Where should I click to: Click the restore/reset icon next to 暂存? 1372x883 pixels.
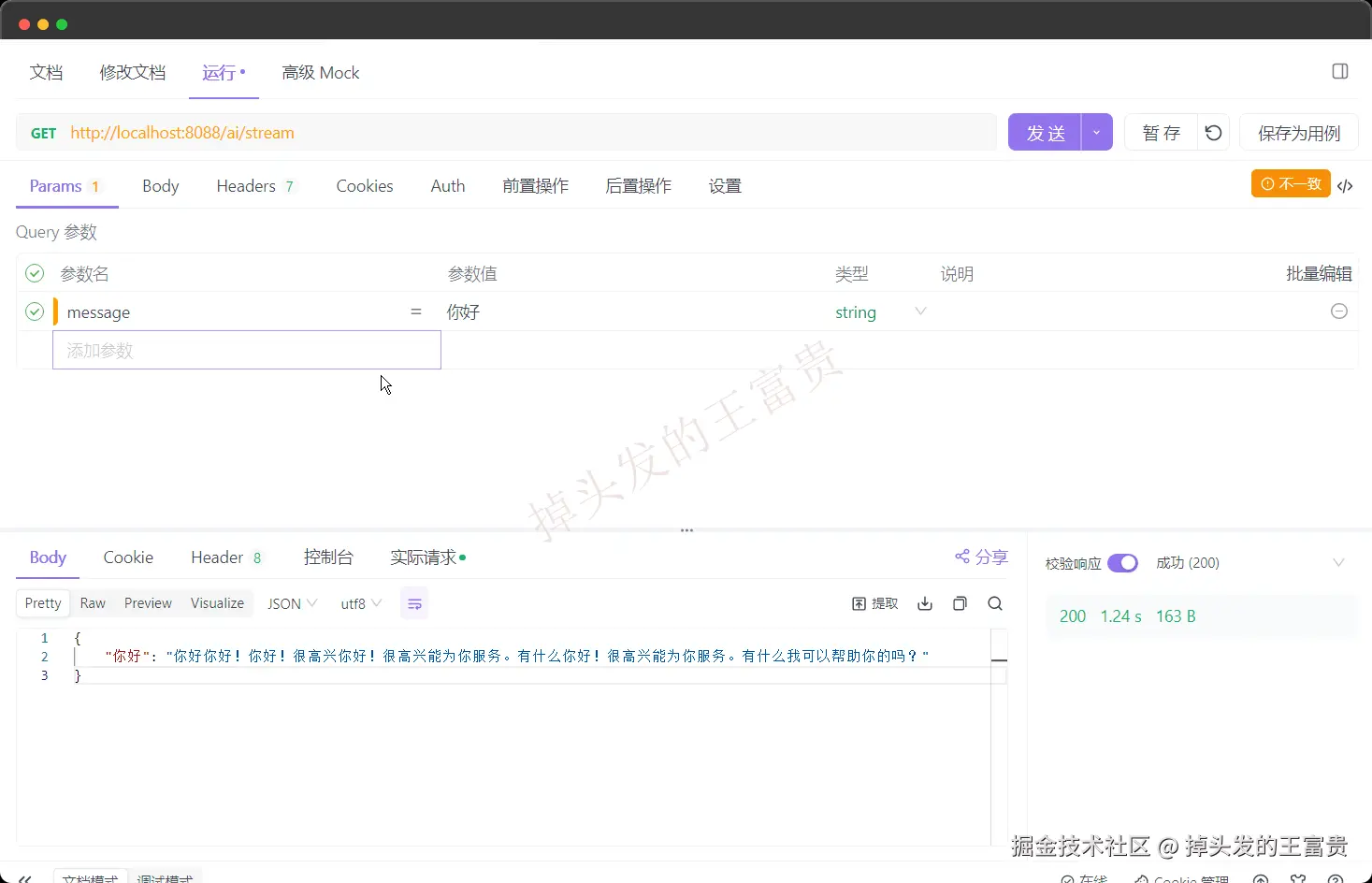coord(1213,133)
